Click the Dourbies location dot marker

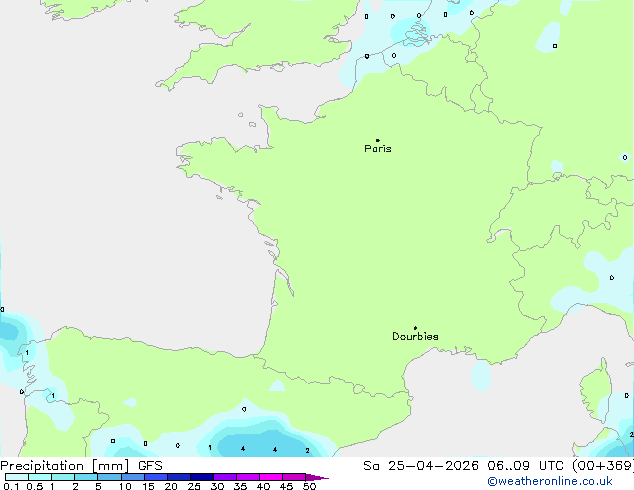[415, 328]
